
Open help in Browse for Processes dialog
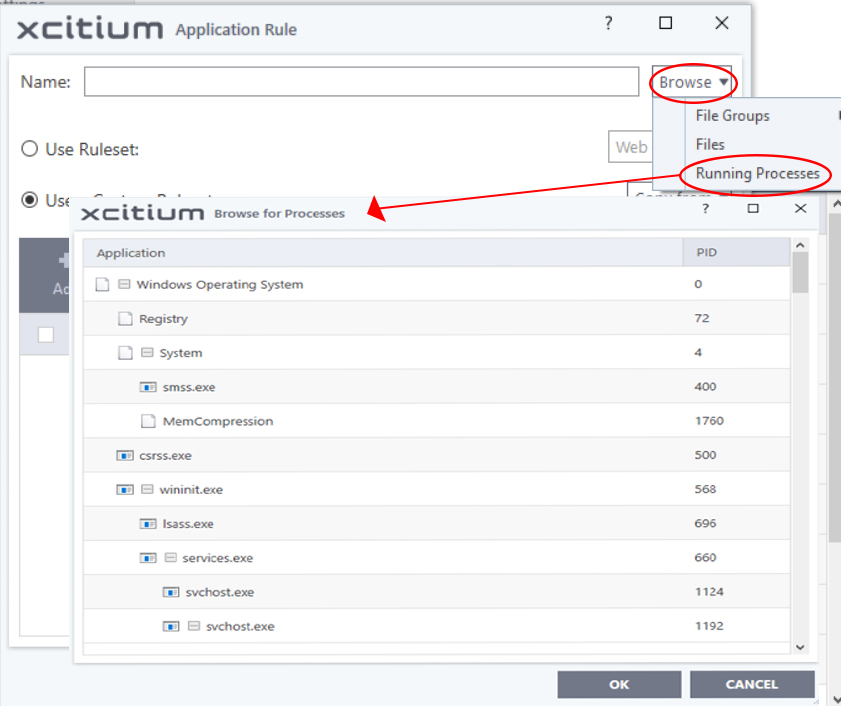tap(705, 209)
